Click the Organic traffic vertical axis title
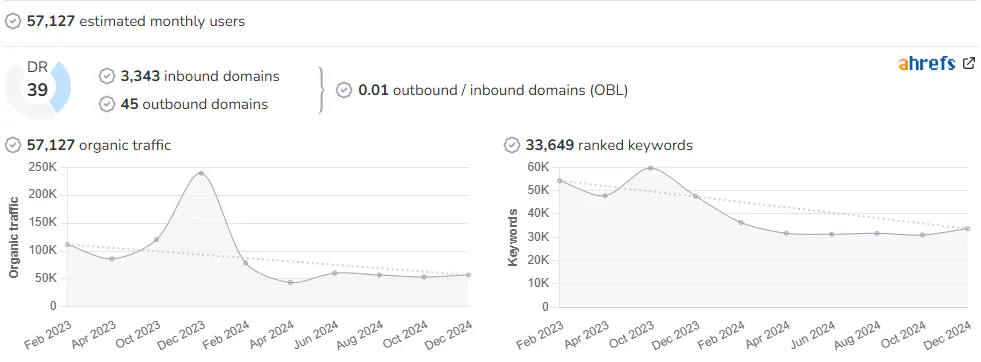The width and height of the screenshot is (981, 362). tap(13, 237)
